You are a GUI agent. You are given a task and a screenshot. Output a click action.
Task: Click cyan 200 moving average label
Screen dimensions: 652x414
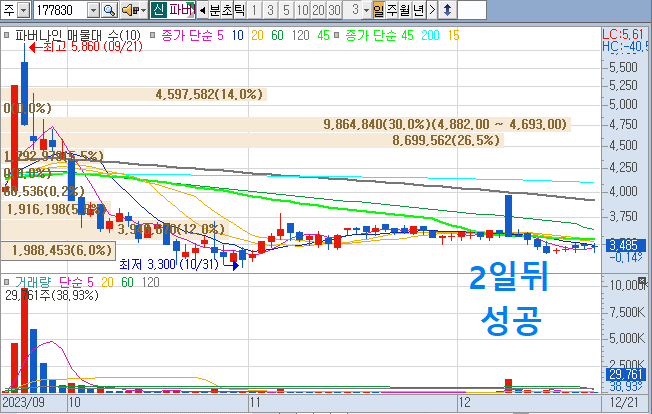[x=430, y=35]
